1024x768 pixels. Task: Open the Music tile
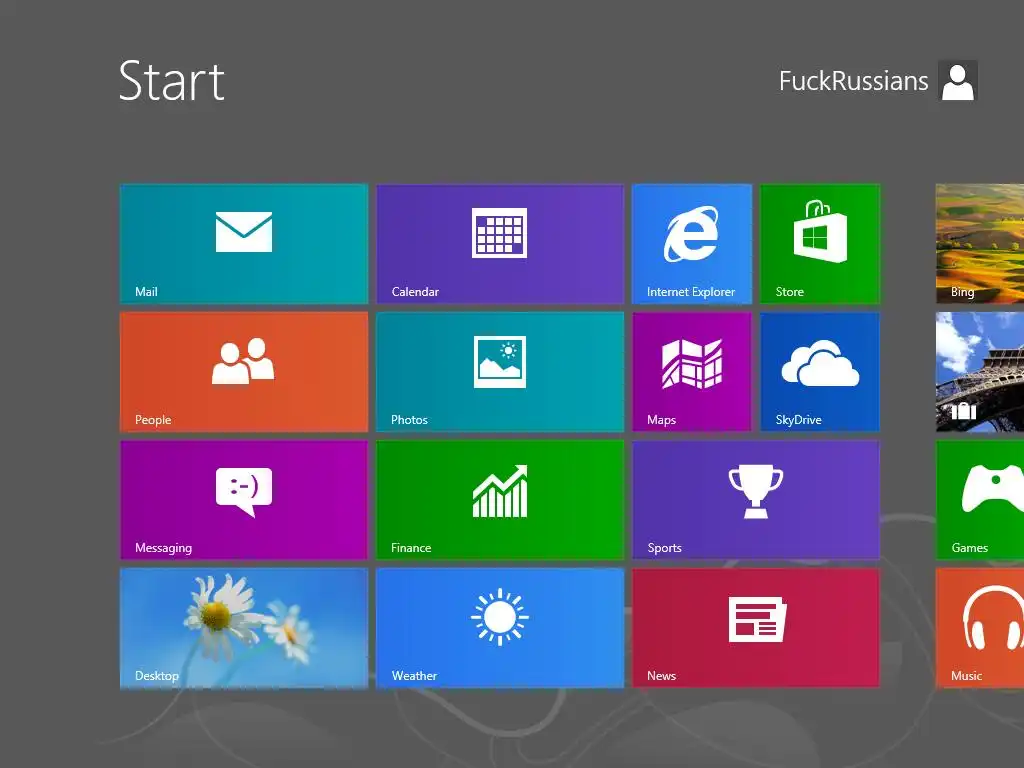[980, 628]
